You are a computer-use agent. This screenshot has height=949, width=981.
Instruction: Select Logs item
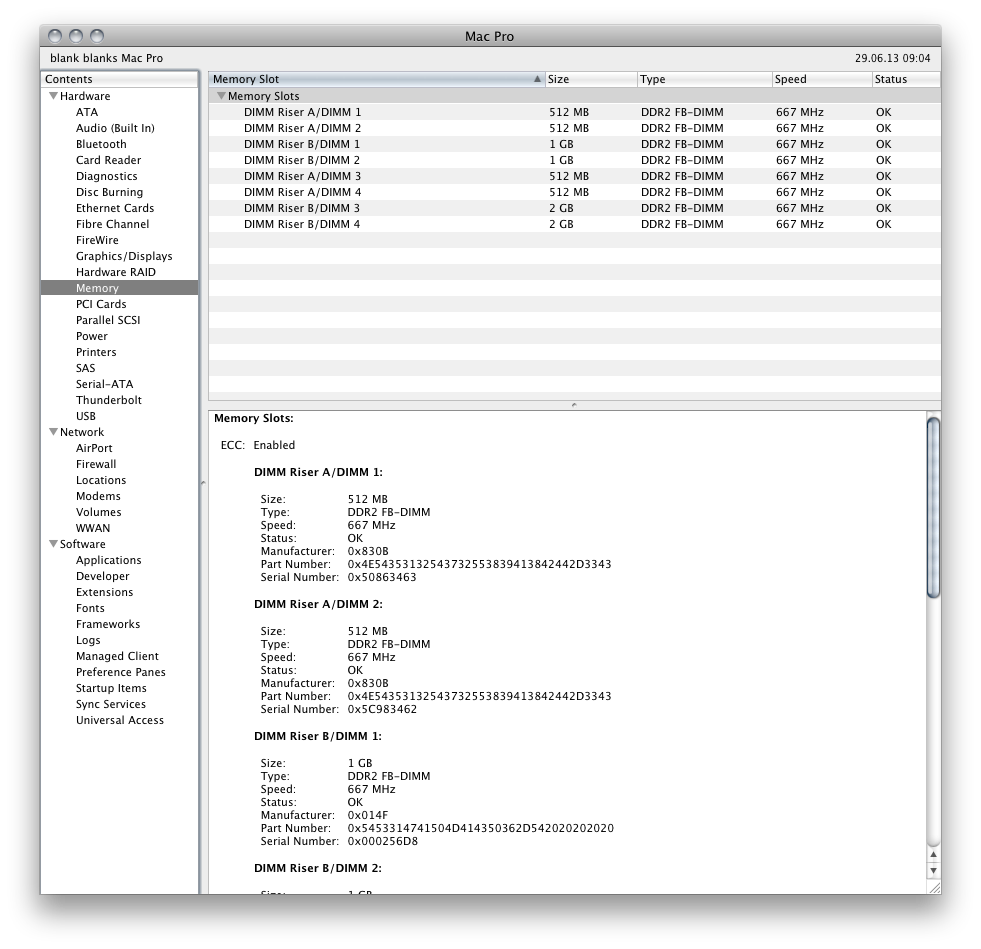(88, 640)
